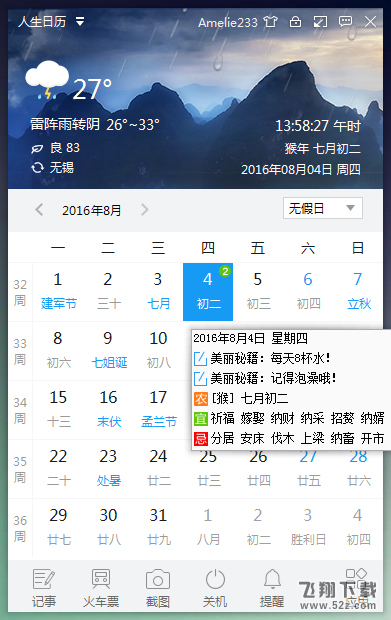Select August 7 立秋
The width and height of the screenshot is (391, 620).
pos(358,292)
